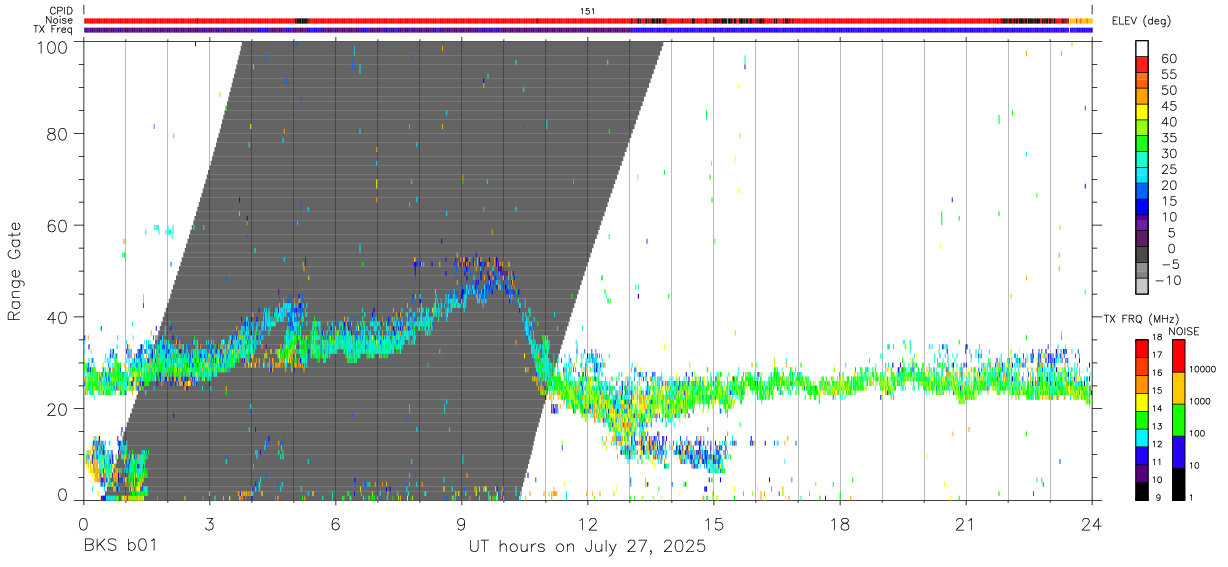Click the 18 hour tick on time axis

pyautogui.click(x=839, y=523)
